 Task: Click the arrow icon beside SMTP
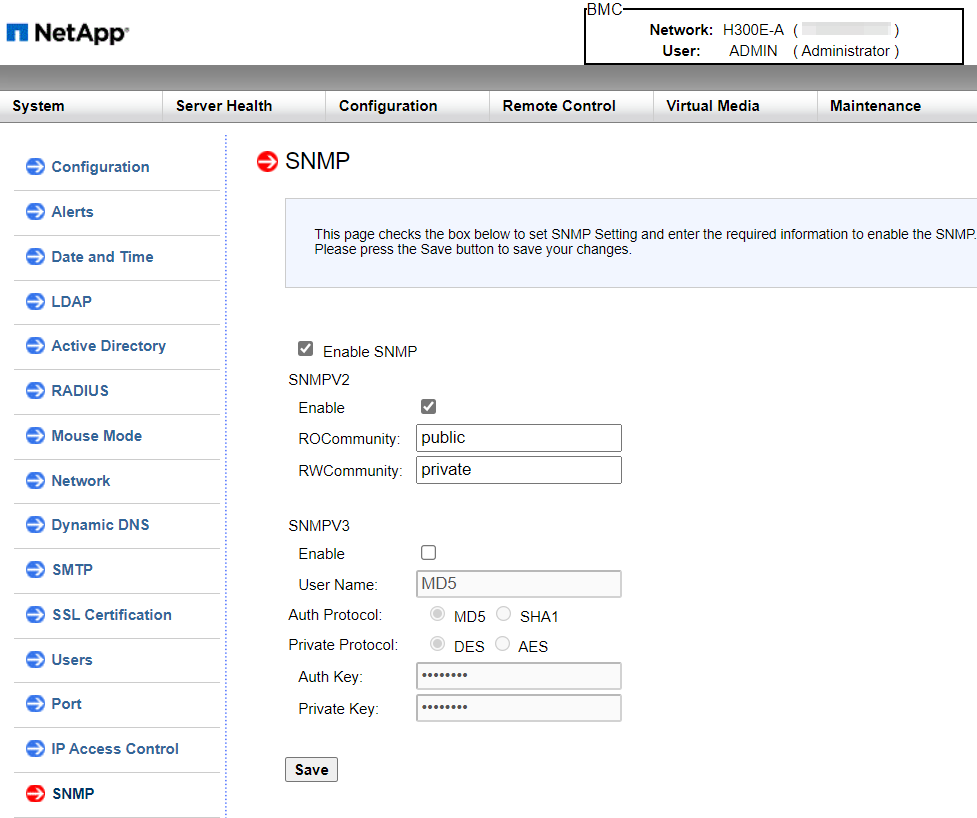pyautogui.click(x=36, y=569)
